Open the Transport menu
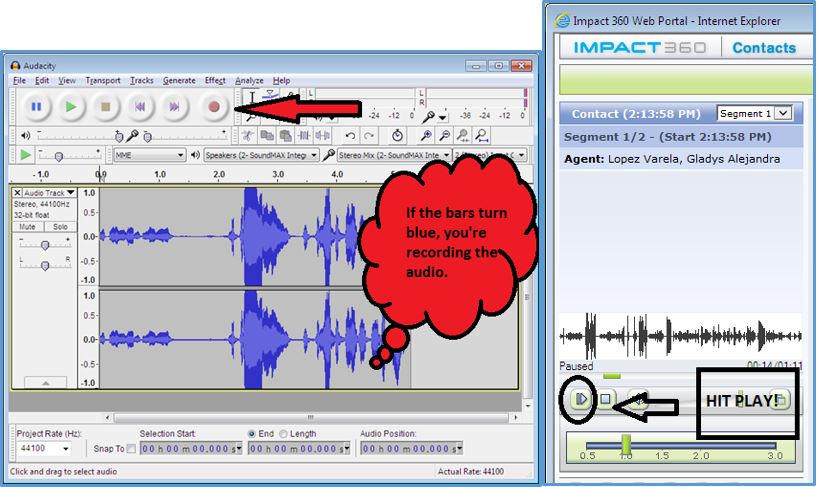Screen dimensions: 817x487 pyautogui.click(x=103, y=81)
